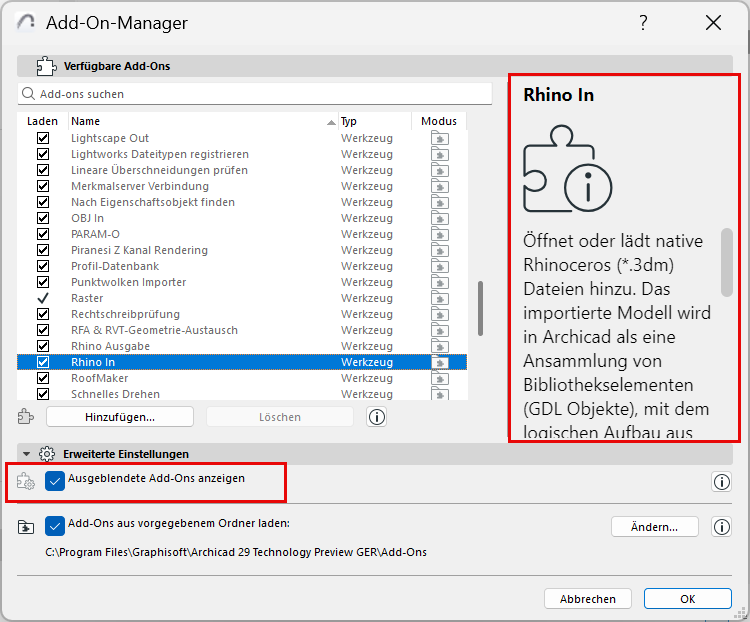
Task: Toggle Add-Ons aus vorgegebenem Ordner laden checkbox
Action: click(x=55, y=526)
